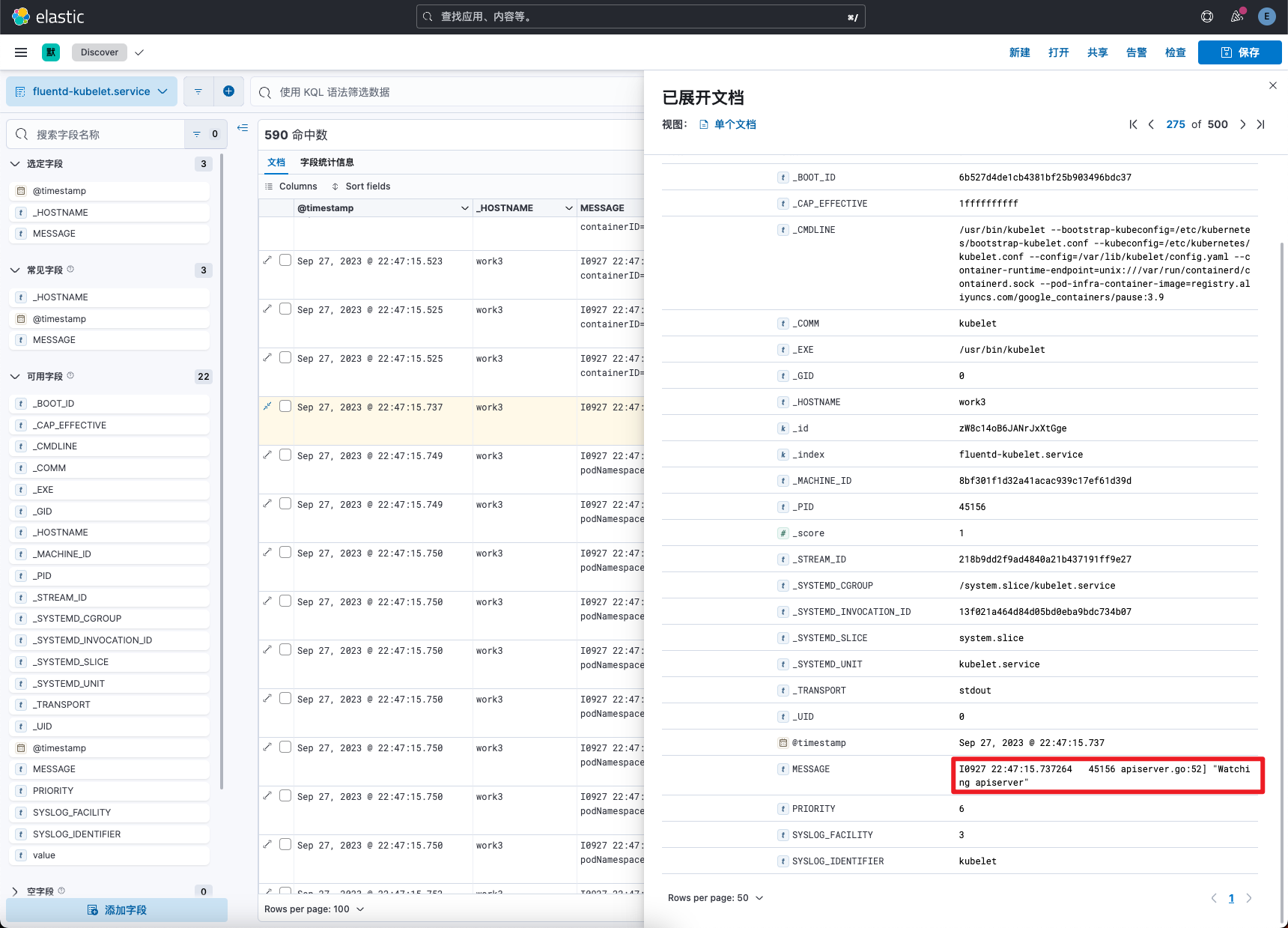Click the Sort fields button
This screenshot has width=1288, height=928.
click(361, 186)
